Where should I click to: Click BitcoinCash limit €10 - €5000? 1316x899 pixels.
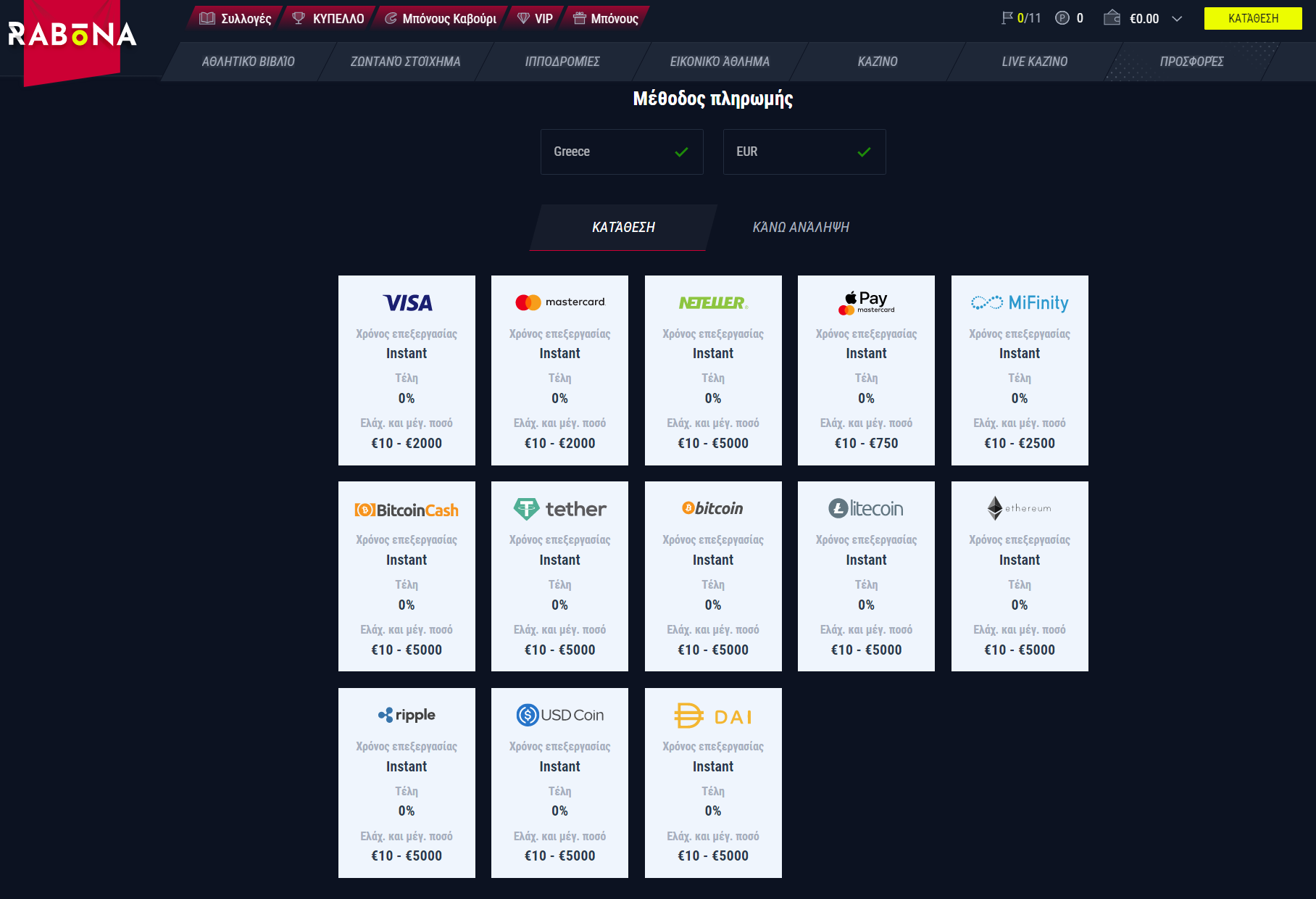point(407,650)
